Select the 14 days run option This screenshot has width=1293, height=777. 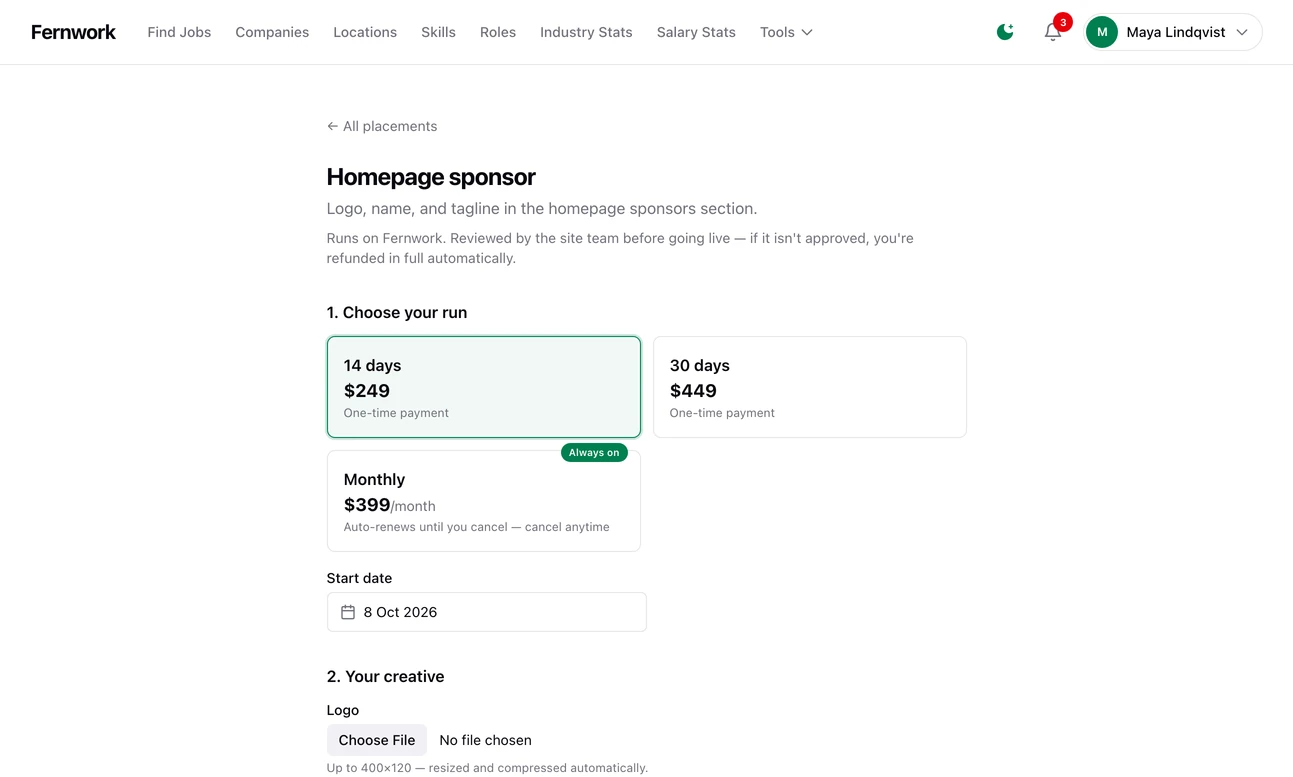[x=484, y=387]
